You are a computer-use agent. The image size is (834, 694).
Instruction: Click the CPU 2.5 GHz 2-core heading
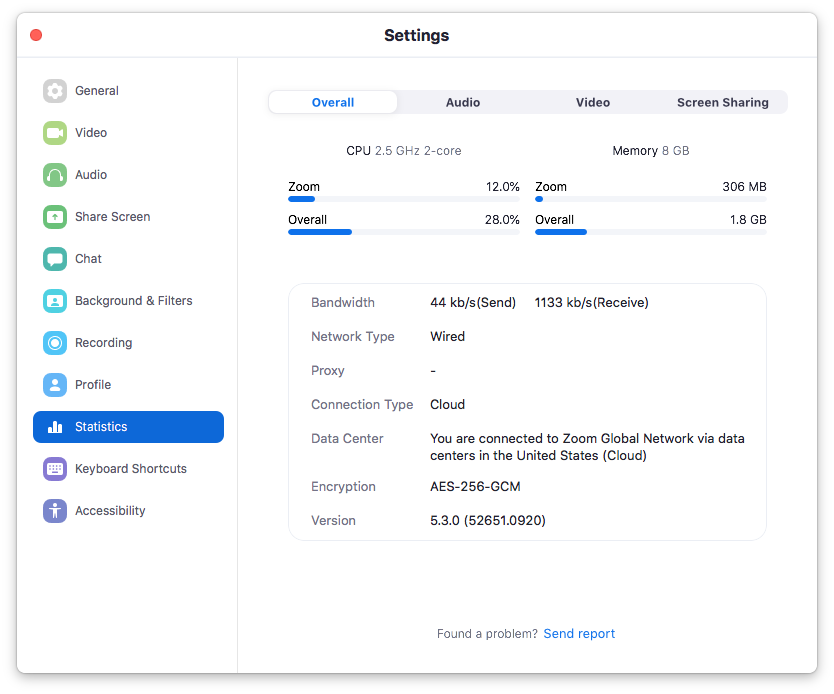coord(404,151)
